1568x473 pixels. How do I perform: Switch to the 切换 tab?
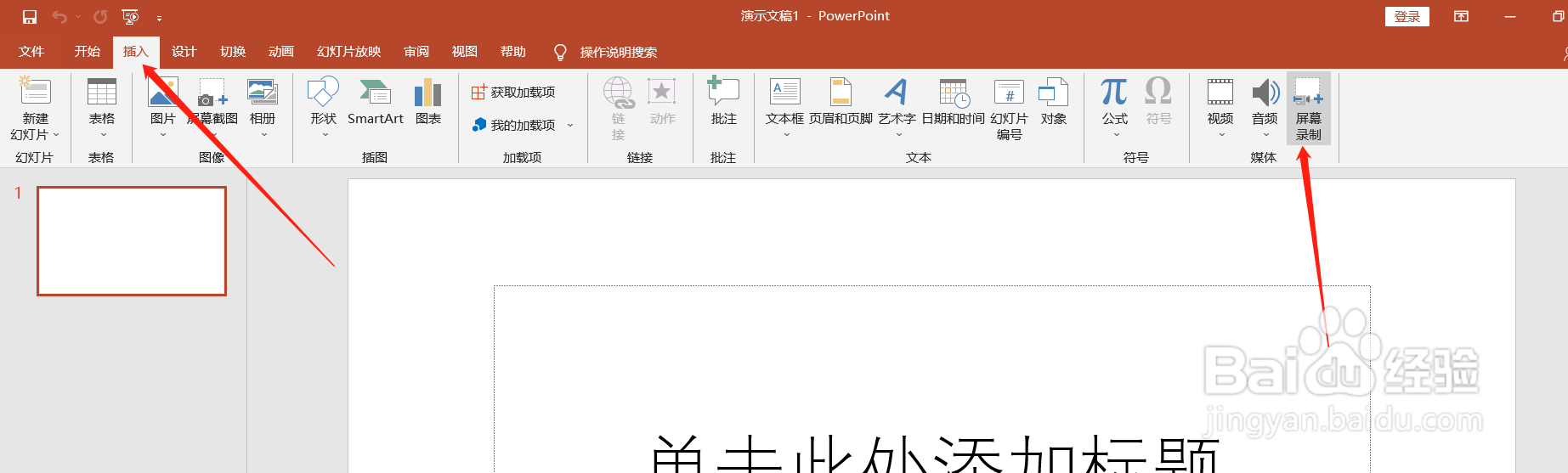coord(233,52)
